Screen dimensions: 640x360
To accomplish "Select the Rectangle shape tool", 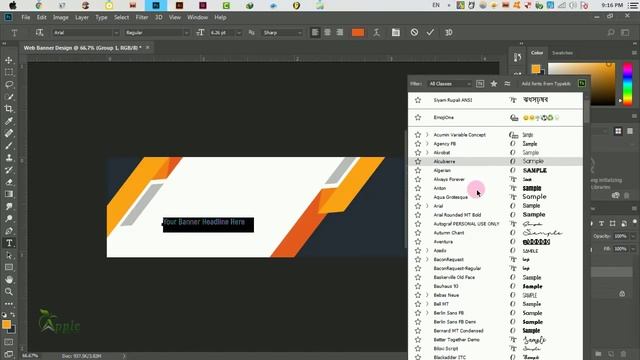I will 9,267.
